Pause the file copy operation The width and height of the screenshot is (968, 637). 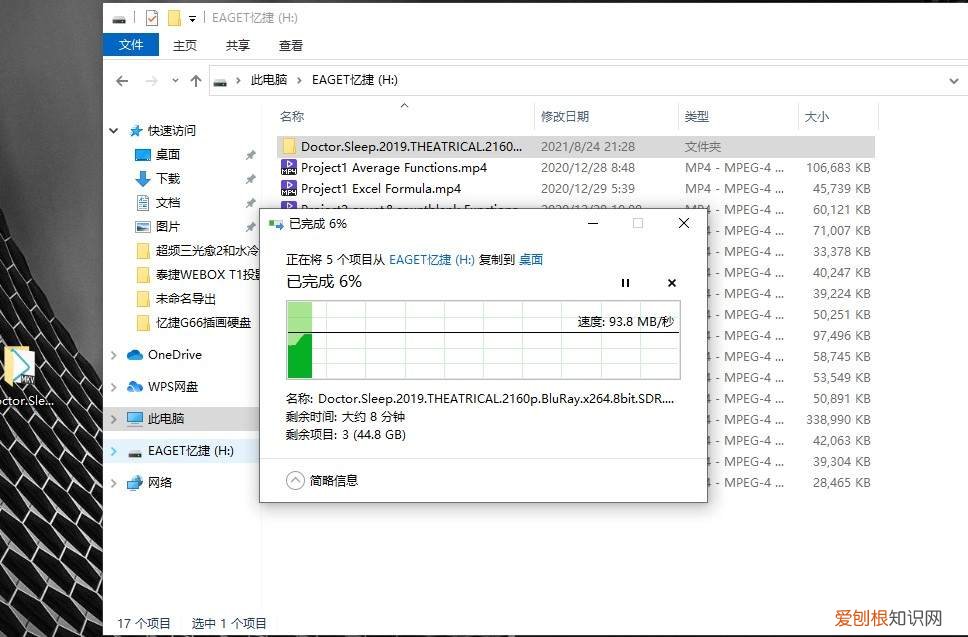(x=625, y=283)
